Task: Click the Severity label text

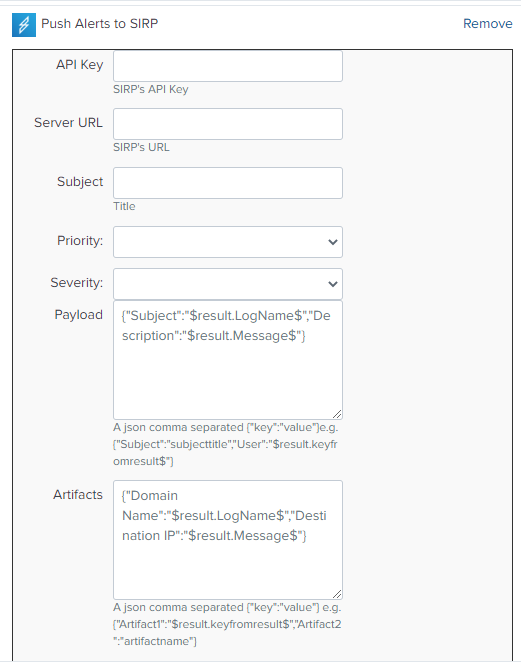Action: [76, 283]
